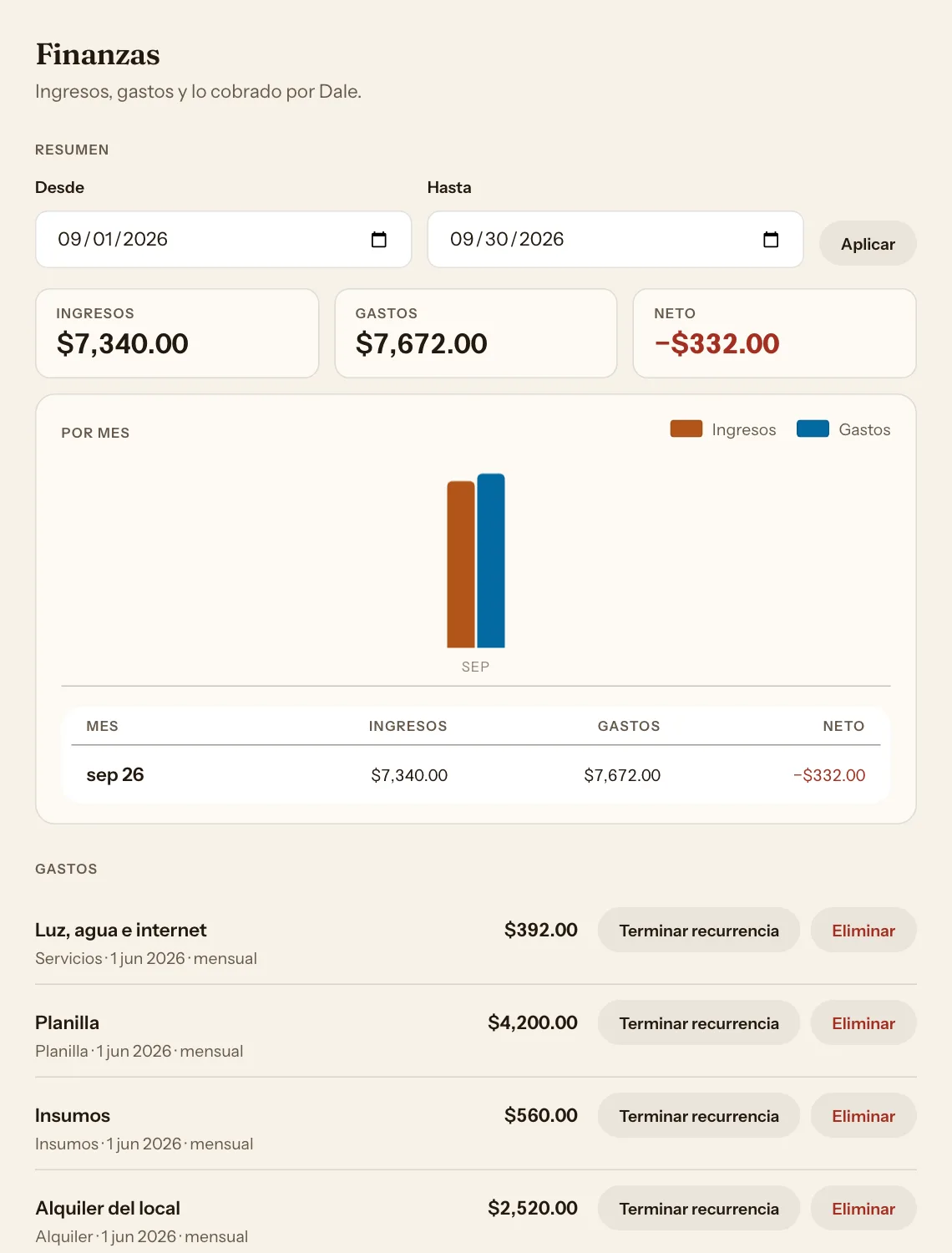Click the Ingresos summary card showing $7,340.00
Image resolution: width=952 pixels, height=1253 pixels.
coord(177,333)
